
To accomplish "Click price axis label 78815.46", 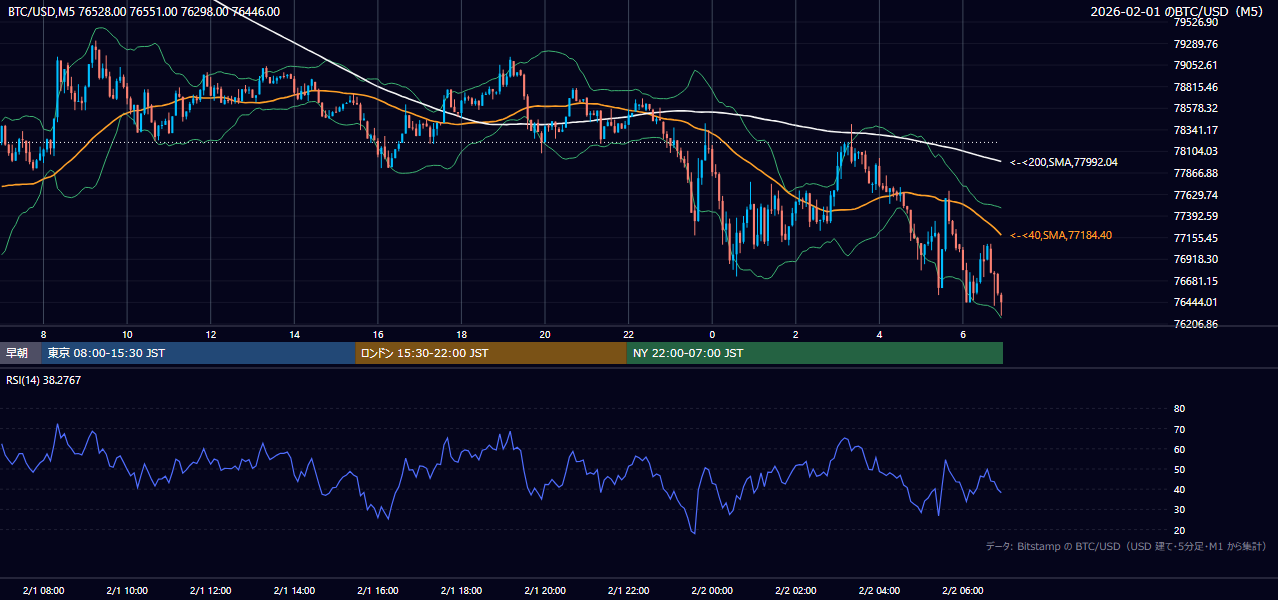I will 1195,87.
